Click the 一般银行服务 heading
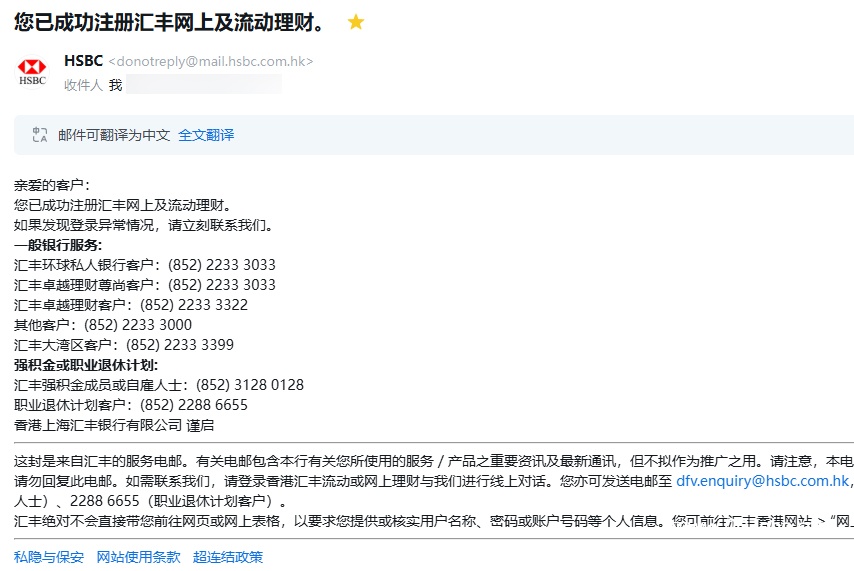 (x=58, y=245)
